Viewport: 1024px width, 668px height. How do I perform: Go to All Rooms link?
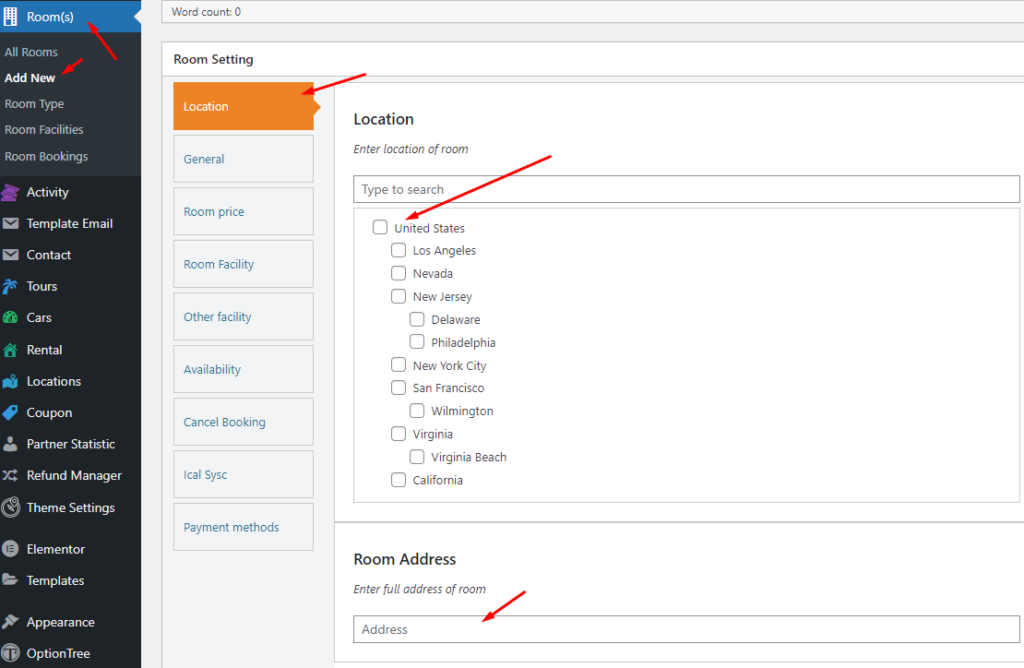(x=31, y=51)
